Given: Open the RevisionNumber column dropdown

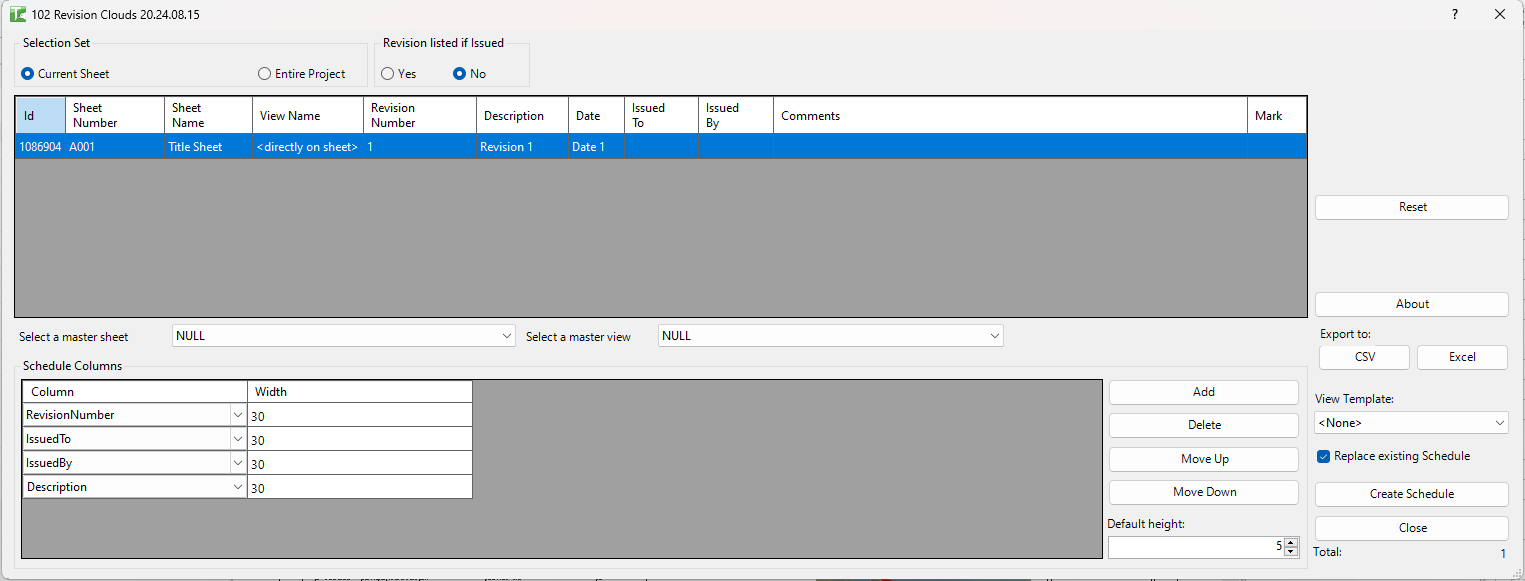Looking at the screenshot, I should tap(237, 414).
